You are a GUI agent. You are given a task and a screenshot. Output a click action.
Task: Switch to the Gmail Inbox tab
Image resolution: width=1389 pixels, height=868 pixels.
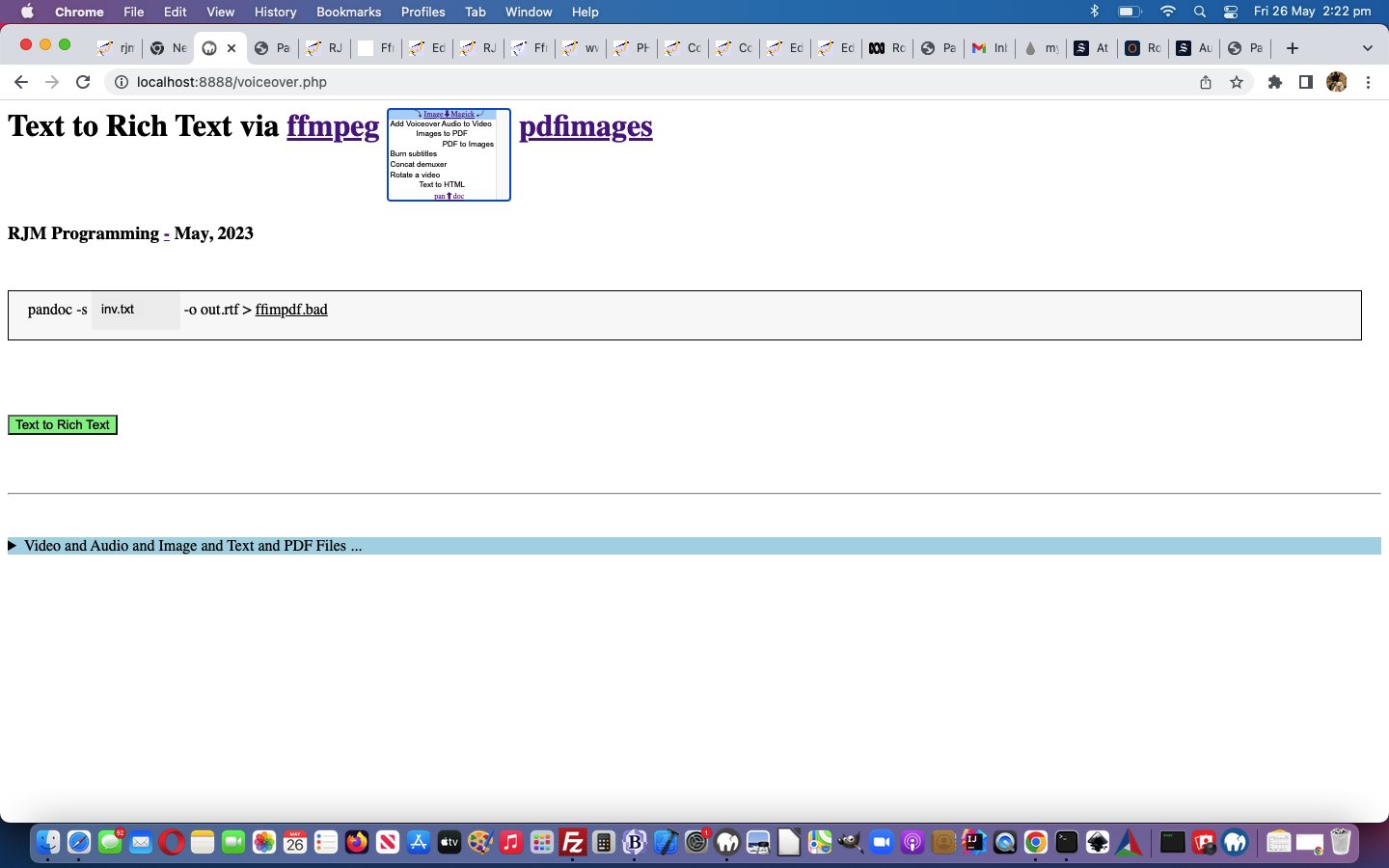990,48
